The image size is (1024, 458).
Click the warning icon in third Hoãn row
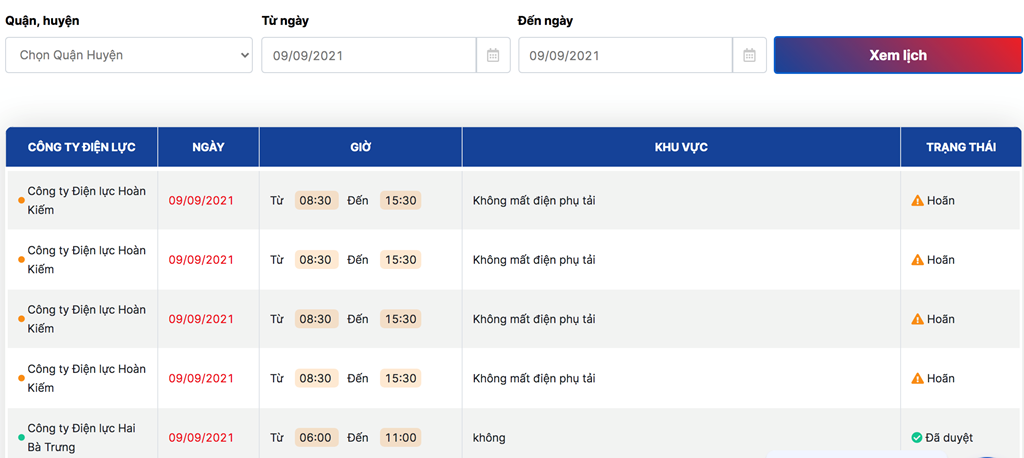(x=918, y=319)
